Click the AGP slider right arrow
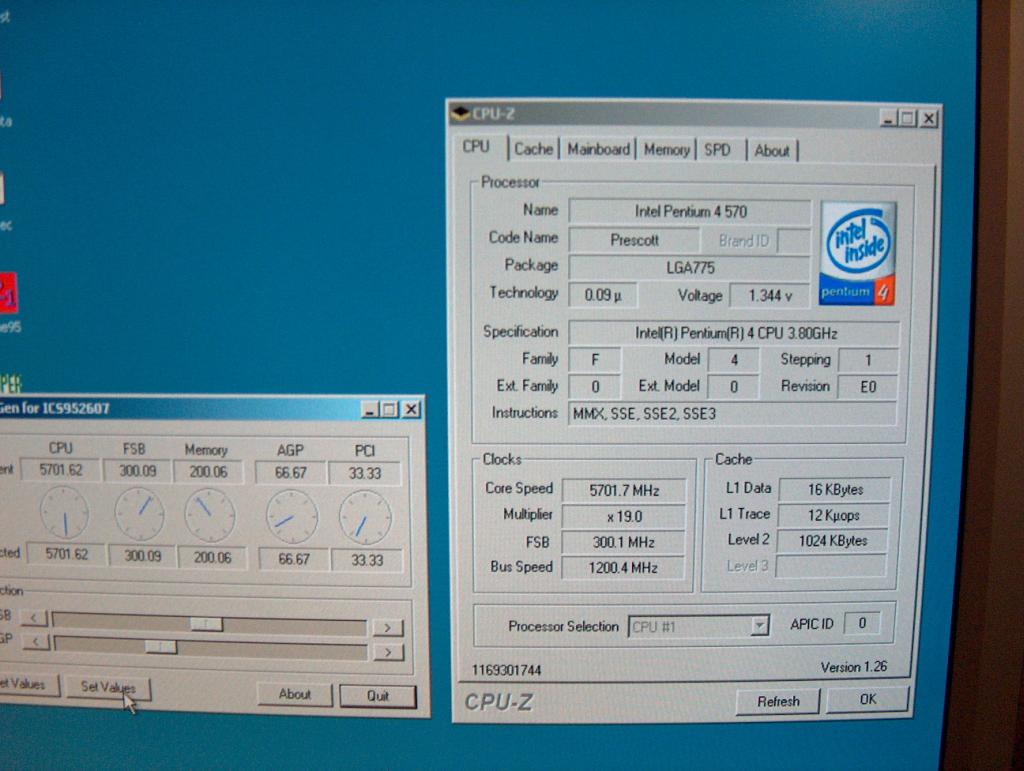The height and width of the screenshot is (771, 1024). coord(389,652)
